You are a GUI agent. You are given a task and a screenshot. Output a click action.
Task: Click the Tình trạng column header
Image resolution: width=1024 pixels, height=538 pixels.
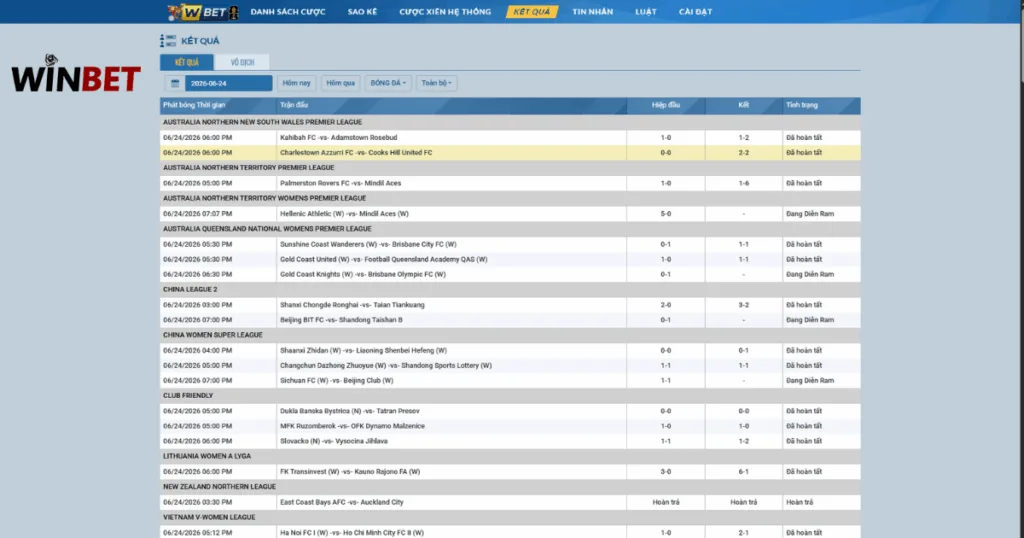tap(822, 105)
